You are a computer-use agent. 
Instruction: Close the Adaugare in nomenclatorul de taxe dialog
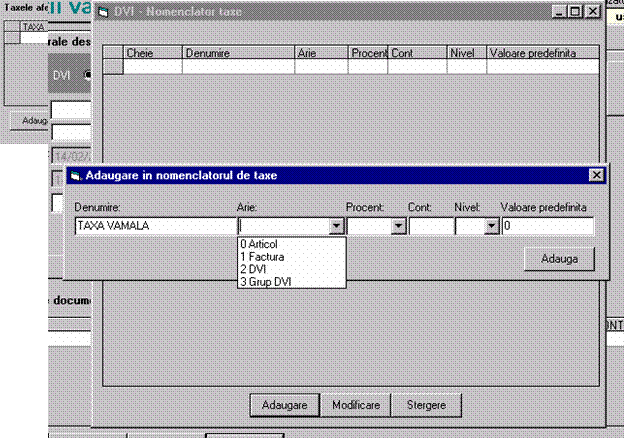point(596,175)
